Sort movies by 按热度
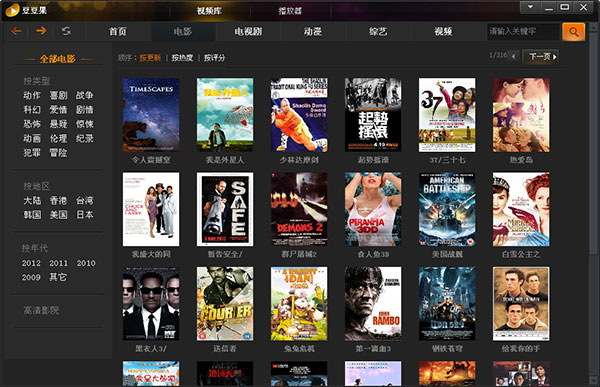This screenshot has width=600, height=387. (182, 58)
